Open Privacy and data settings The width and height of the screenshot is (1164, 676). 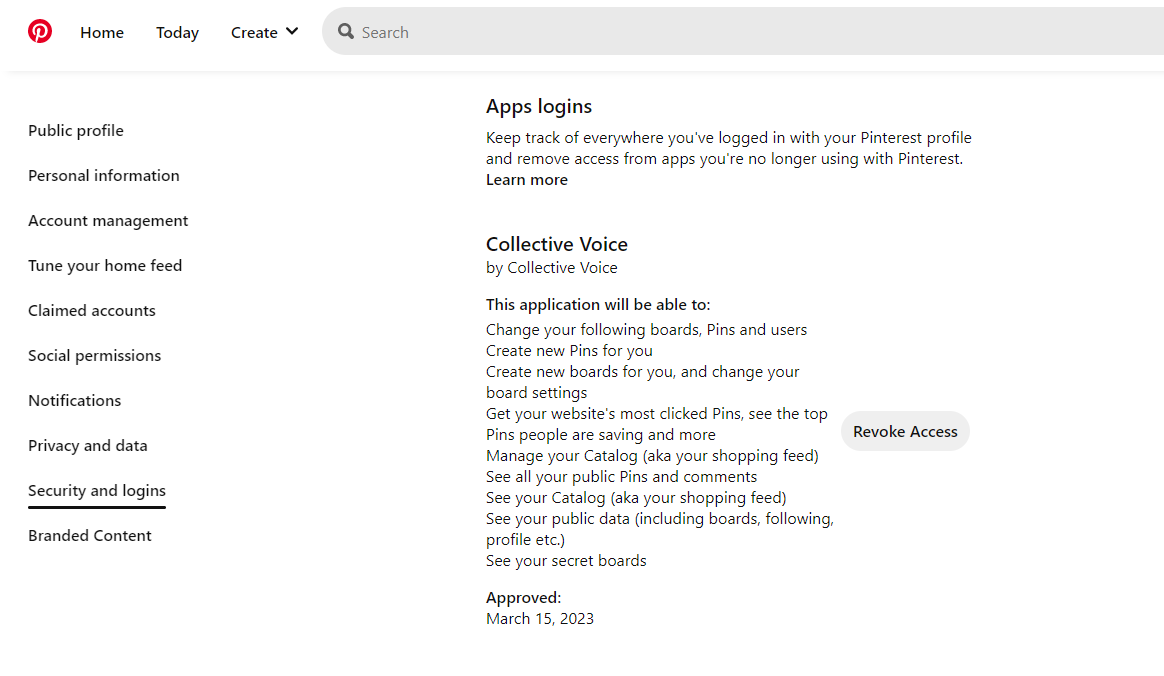tap(88, 446)
